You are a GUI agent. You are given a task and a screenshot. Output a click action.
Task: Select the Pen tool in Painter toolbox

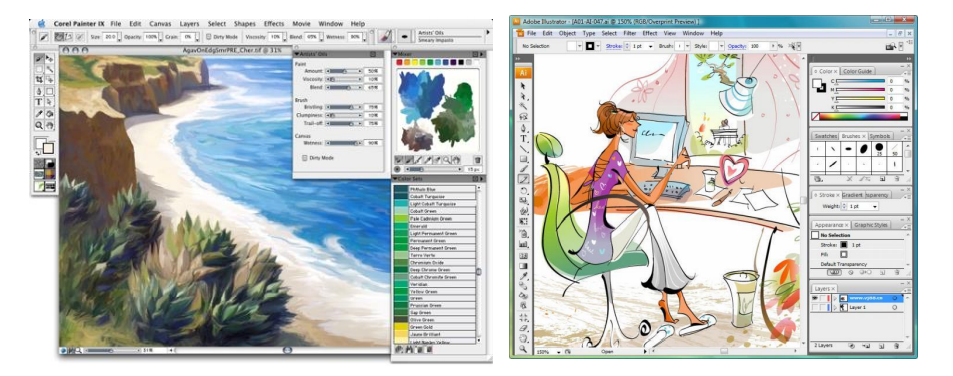click(39, 92)
